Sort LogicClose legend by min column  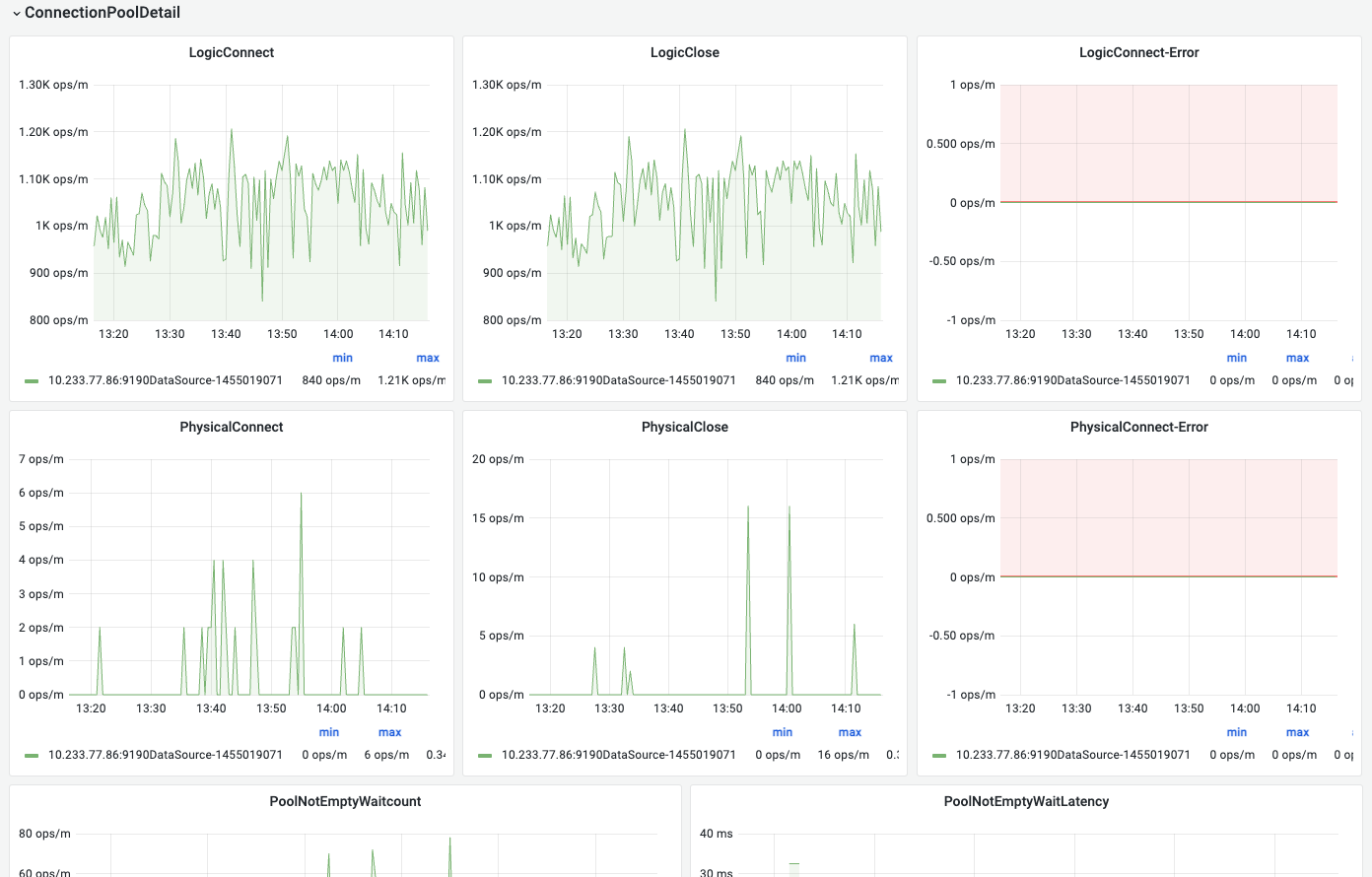795,358
